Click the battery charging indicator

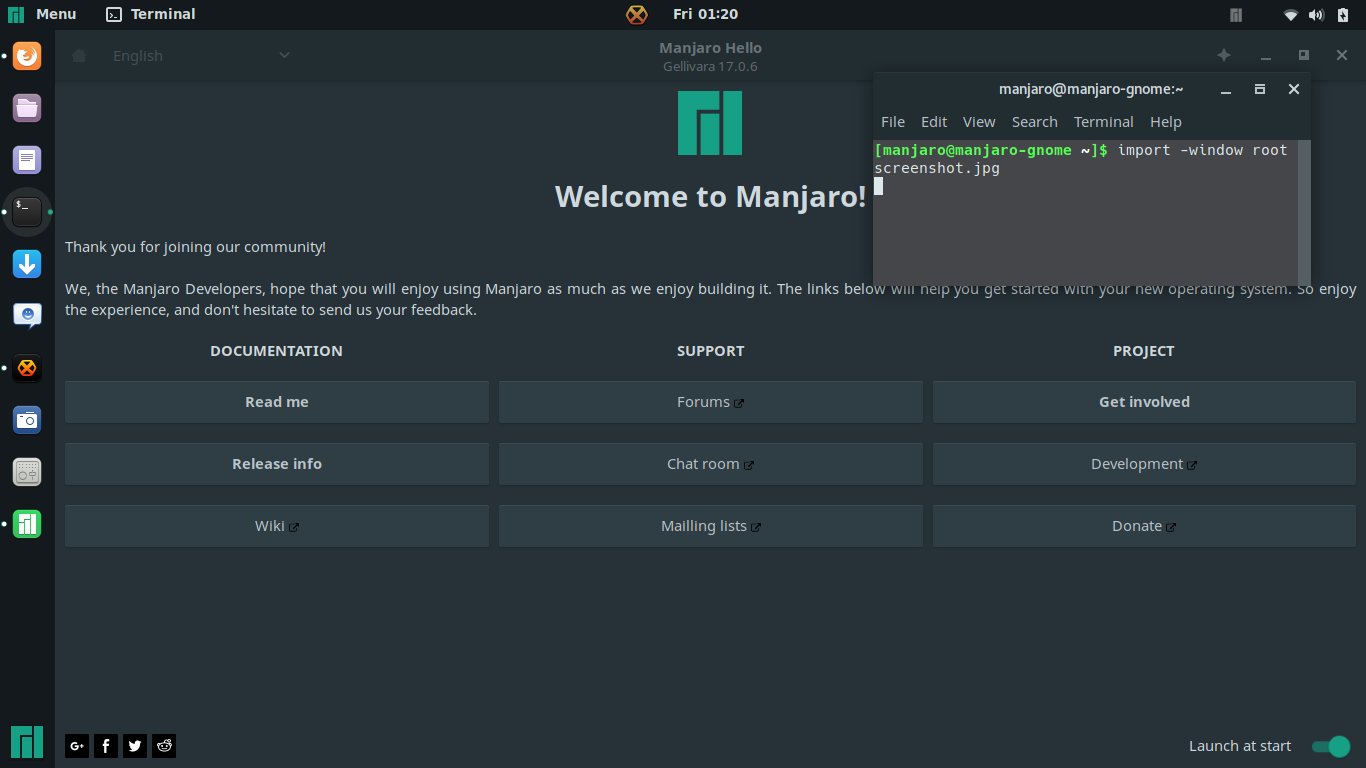click(x=1342, y=14)
